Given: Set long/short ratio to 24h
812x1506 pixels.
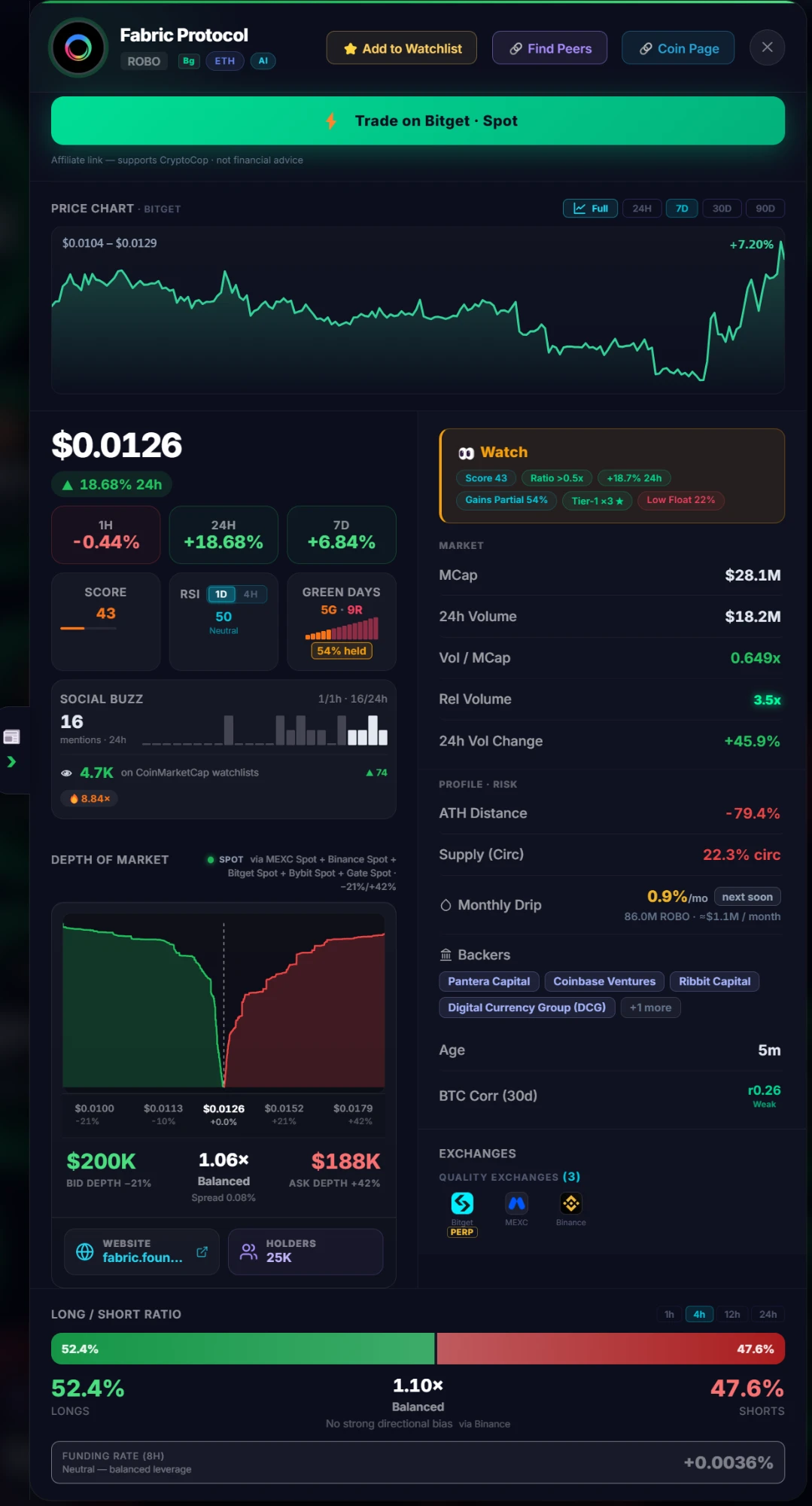Looking at the screenshot, I should 768,1314.
